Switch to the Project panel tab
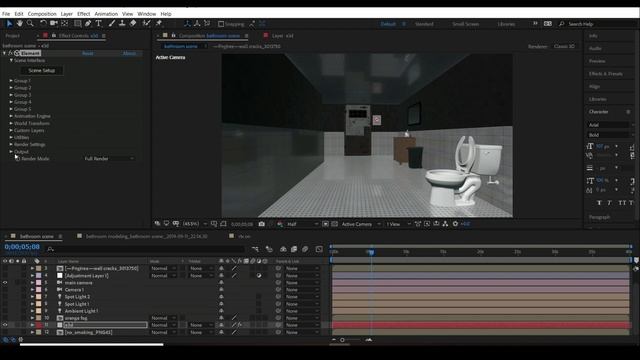The image size is (640, 360). 13,36
